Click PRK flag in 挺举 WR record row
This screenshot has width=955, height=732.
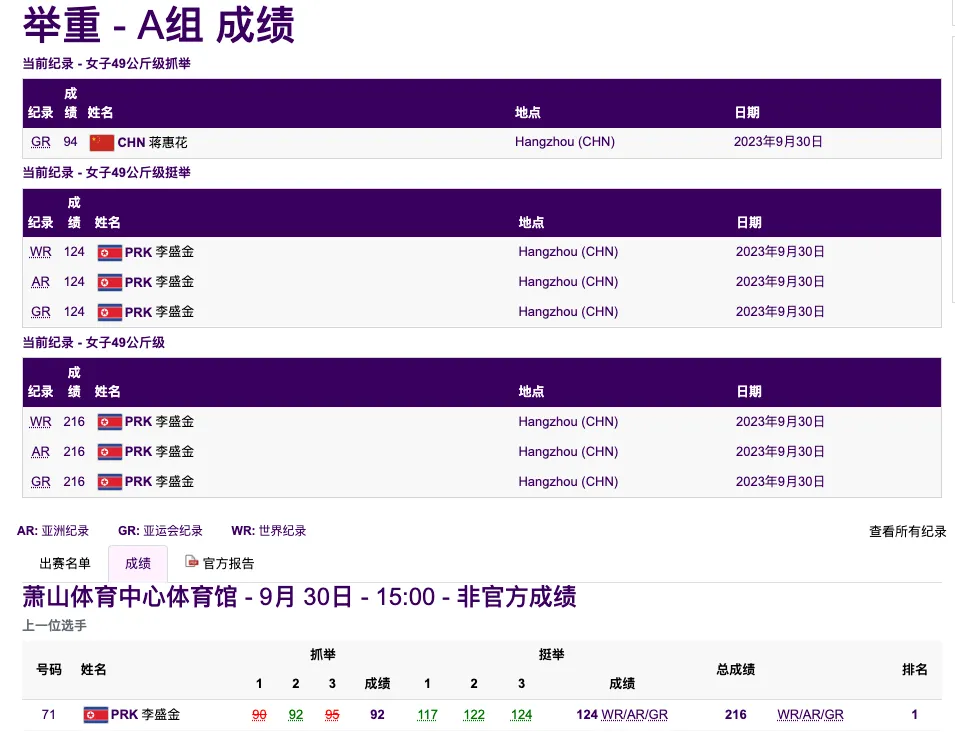(x=109, y=252)
